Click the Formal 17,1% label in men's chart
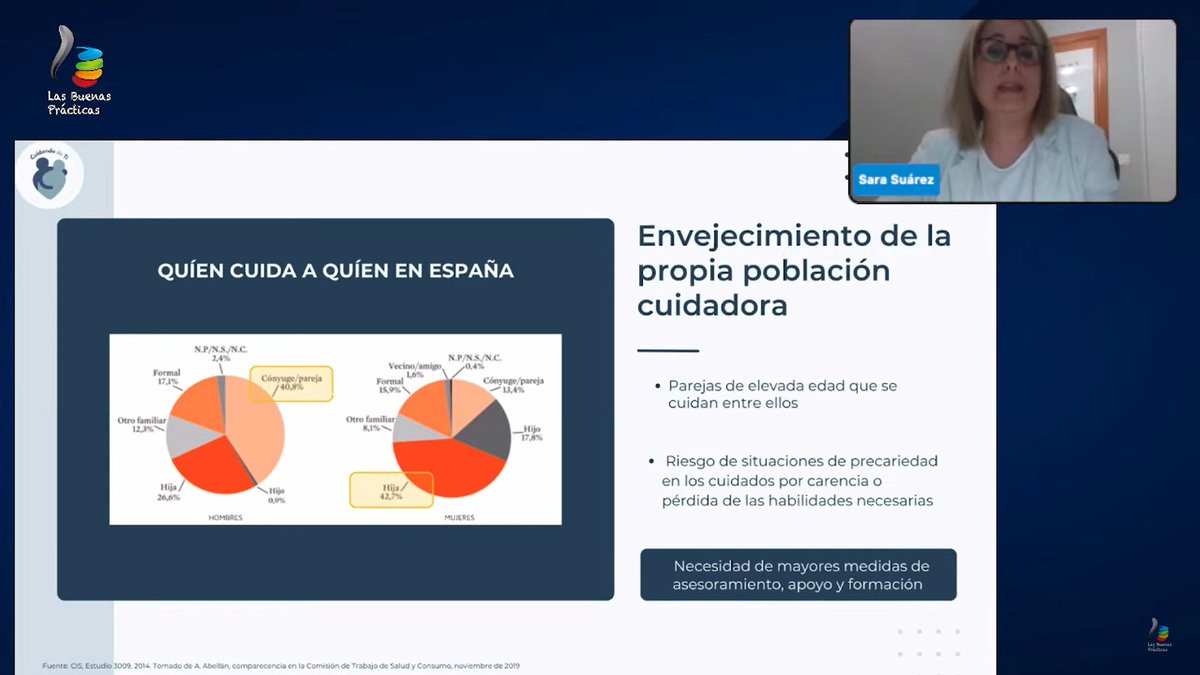The image size is (1200, 675). coord(165,377)
